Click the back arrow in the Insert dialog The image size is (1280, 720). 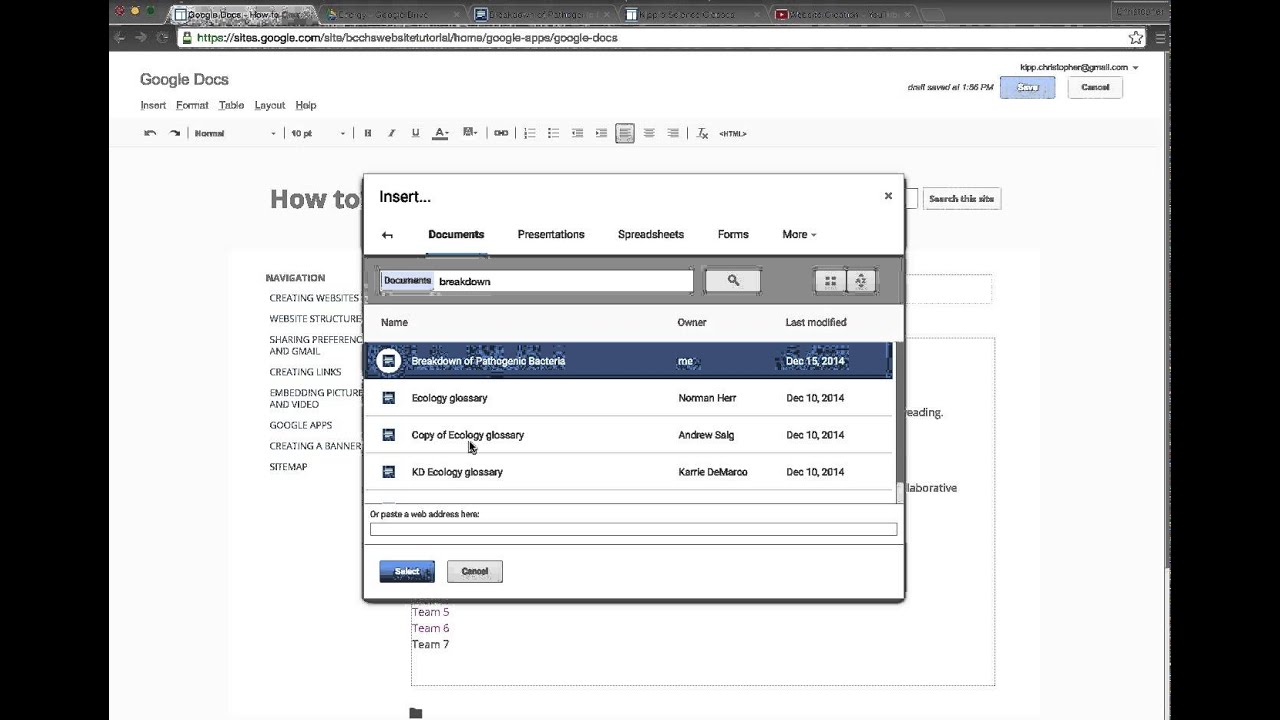point(387,235)
